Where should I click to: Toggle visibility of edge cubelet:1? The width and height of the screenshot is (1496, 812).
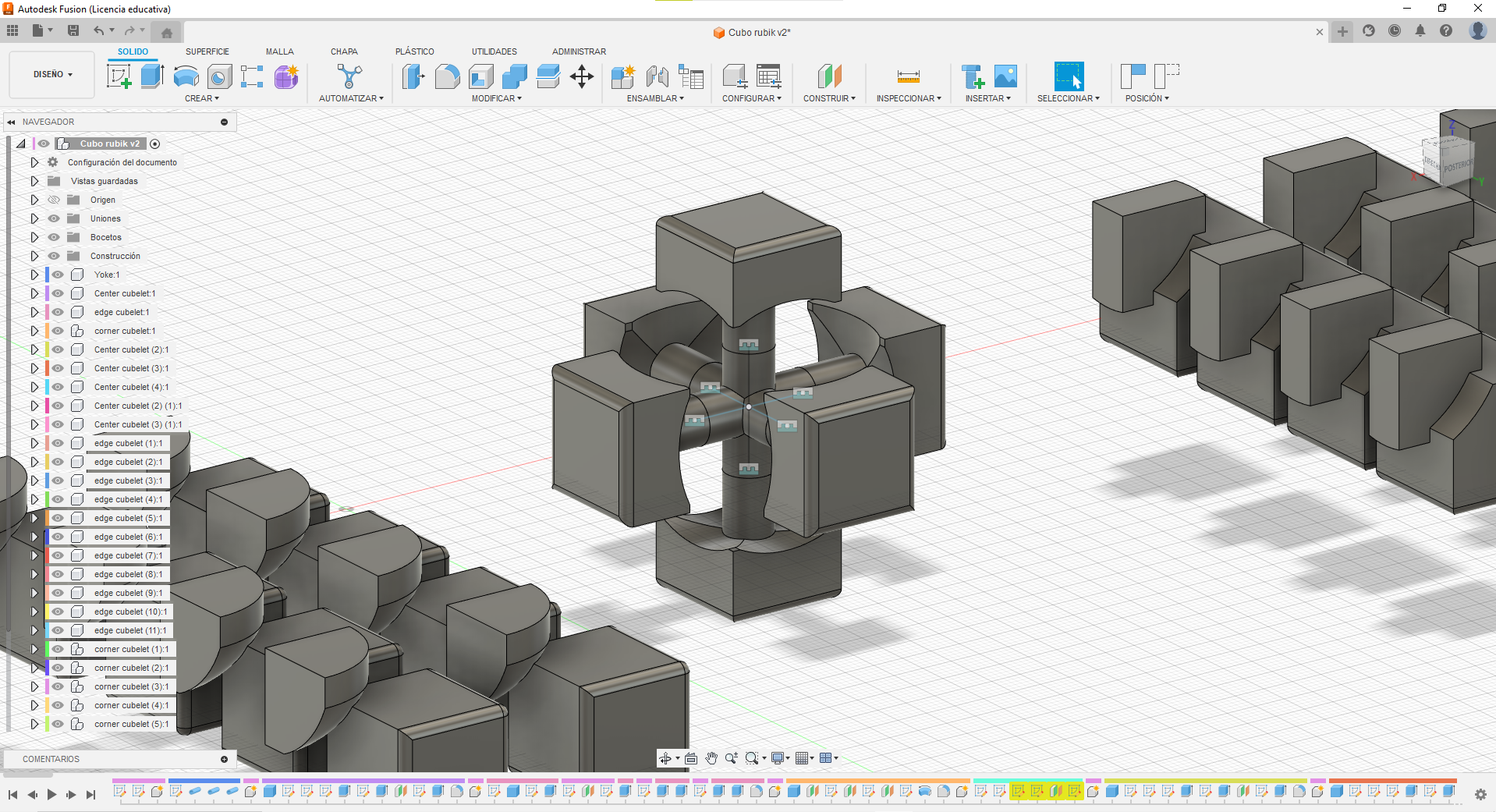tap(58, 312)
